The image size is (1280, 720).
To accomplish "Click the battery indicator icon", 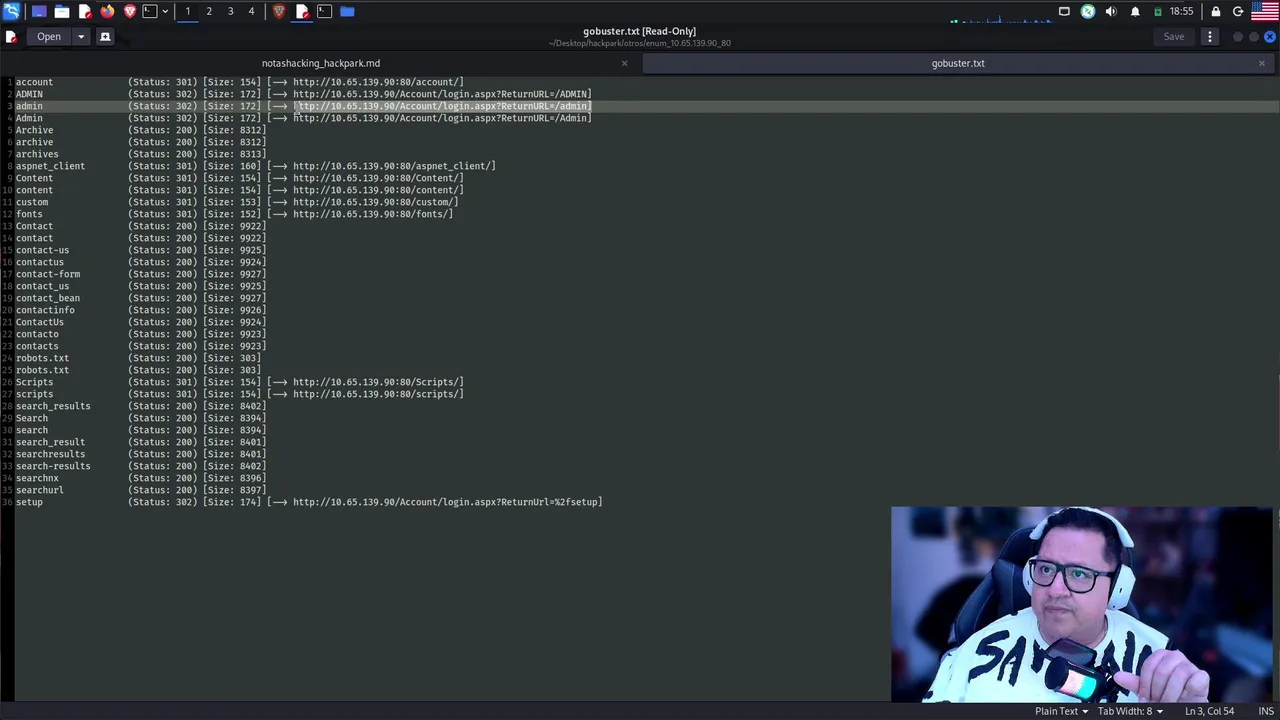I will point(1158,11).
